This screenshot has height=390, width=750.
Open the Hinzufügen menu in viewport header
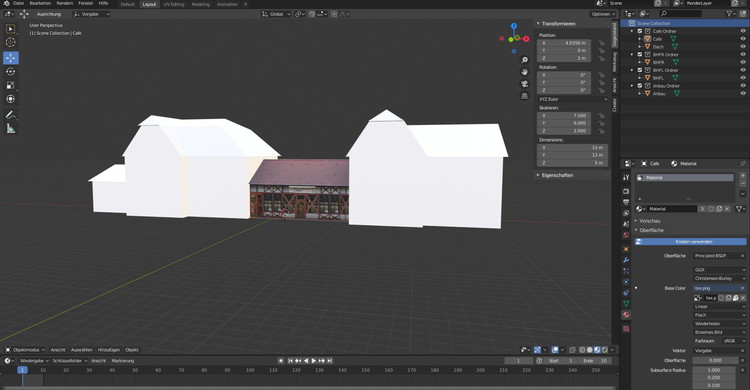coord(109,350)
